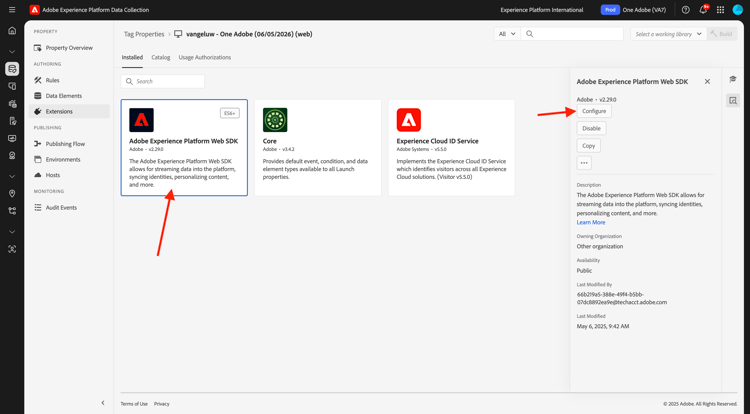Close the extension details panel

click(x=707, y=82)
